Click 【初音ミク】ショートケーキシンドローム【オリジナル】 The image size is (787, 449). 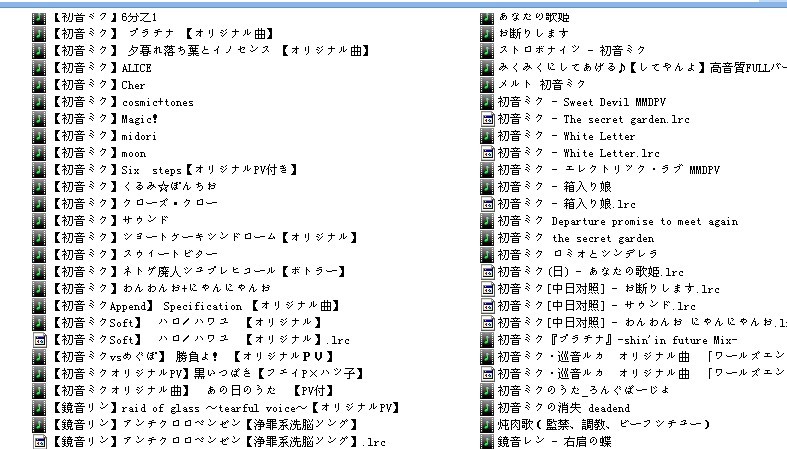pos(205,237)
